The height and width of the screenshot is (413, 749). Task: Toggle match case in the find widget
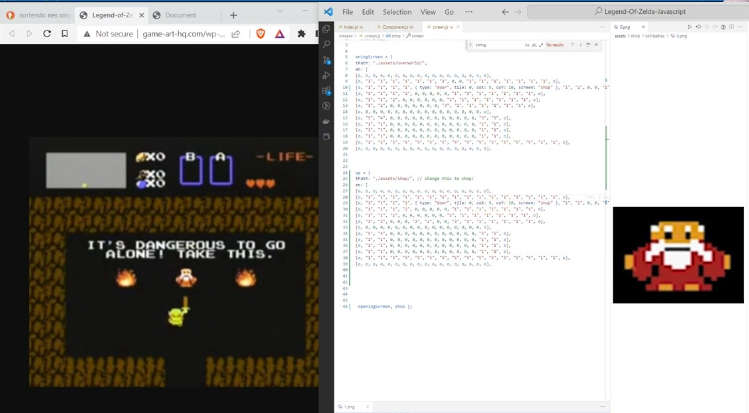(527, 45)
